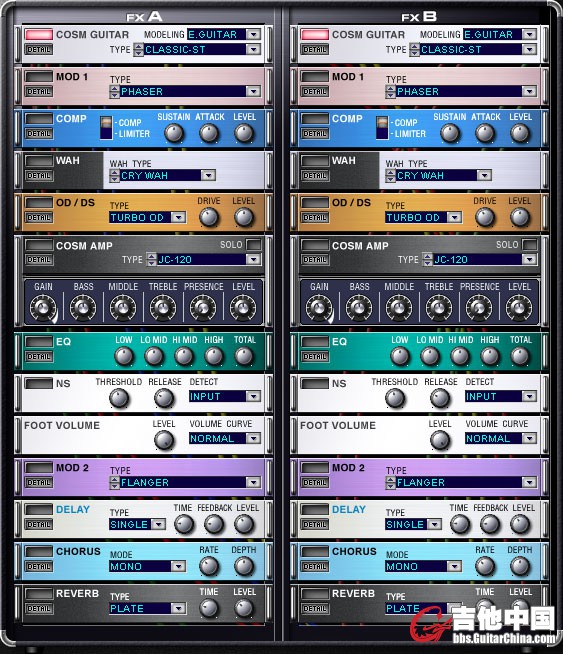Enable NS noise suppressor in FX A
The height and width of the screenshot is (654, 563).
39,383
